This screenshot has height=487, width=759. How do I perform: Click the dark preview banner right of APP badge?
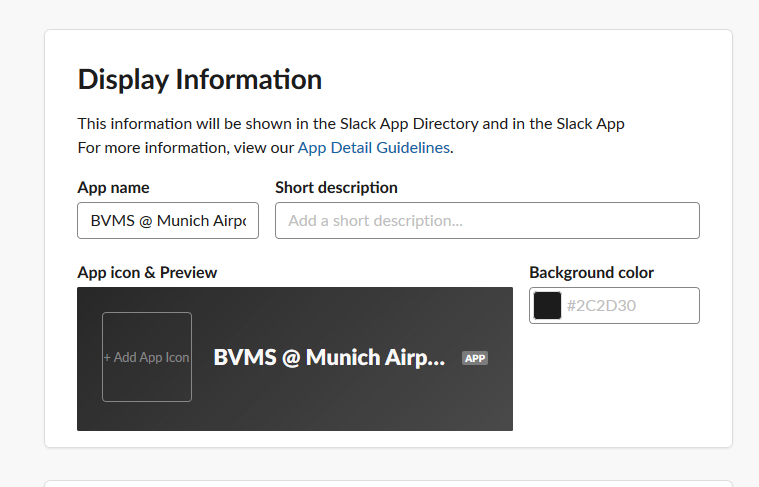click(500, 400)
